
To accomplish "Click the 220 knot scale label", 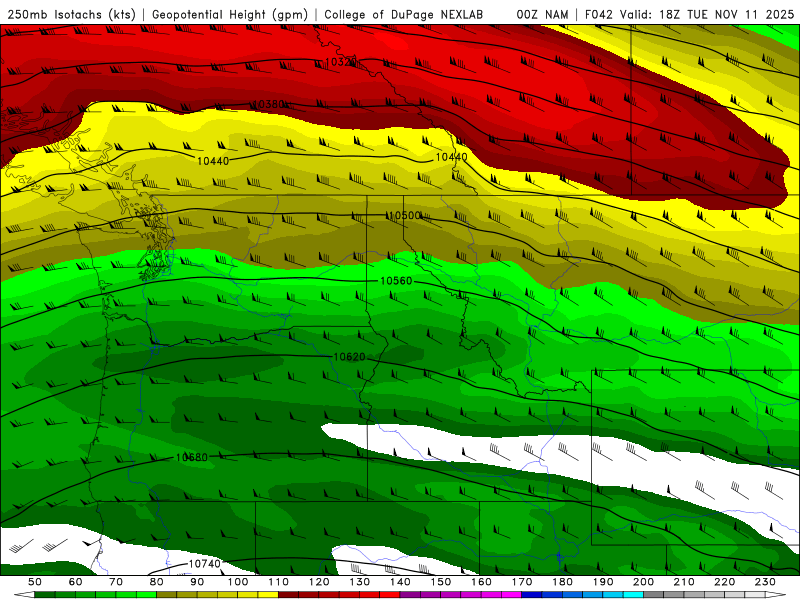I will click(x=724, y=582).
